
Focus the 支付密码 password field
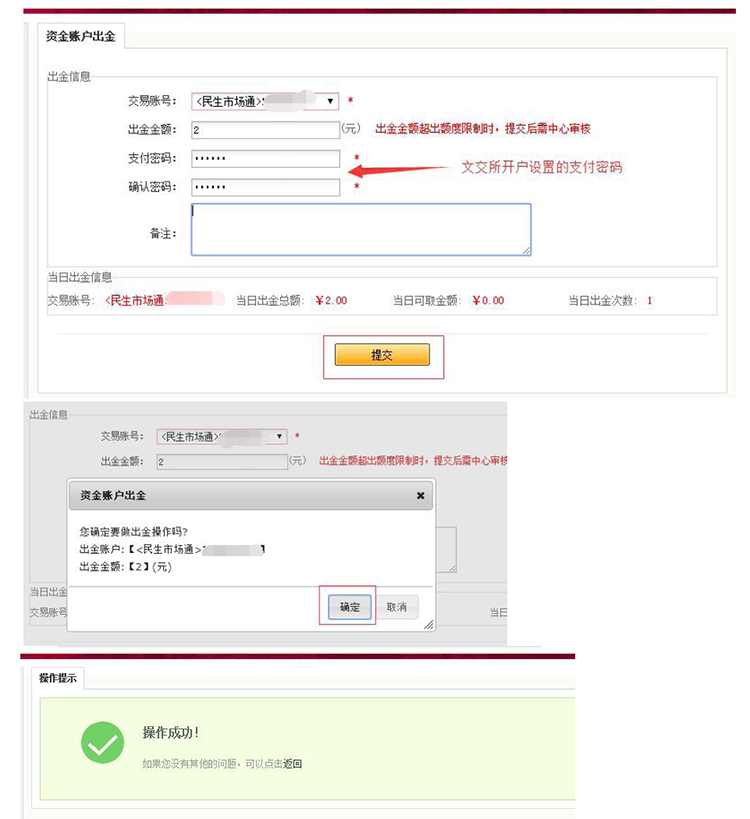[265, 159]
